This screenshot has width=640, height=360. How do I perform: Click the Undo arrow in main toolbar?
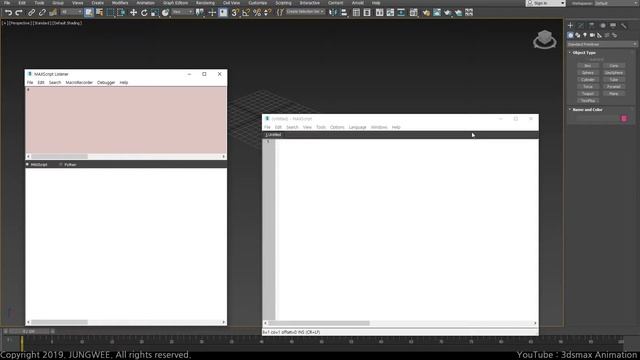coord(8,13)
